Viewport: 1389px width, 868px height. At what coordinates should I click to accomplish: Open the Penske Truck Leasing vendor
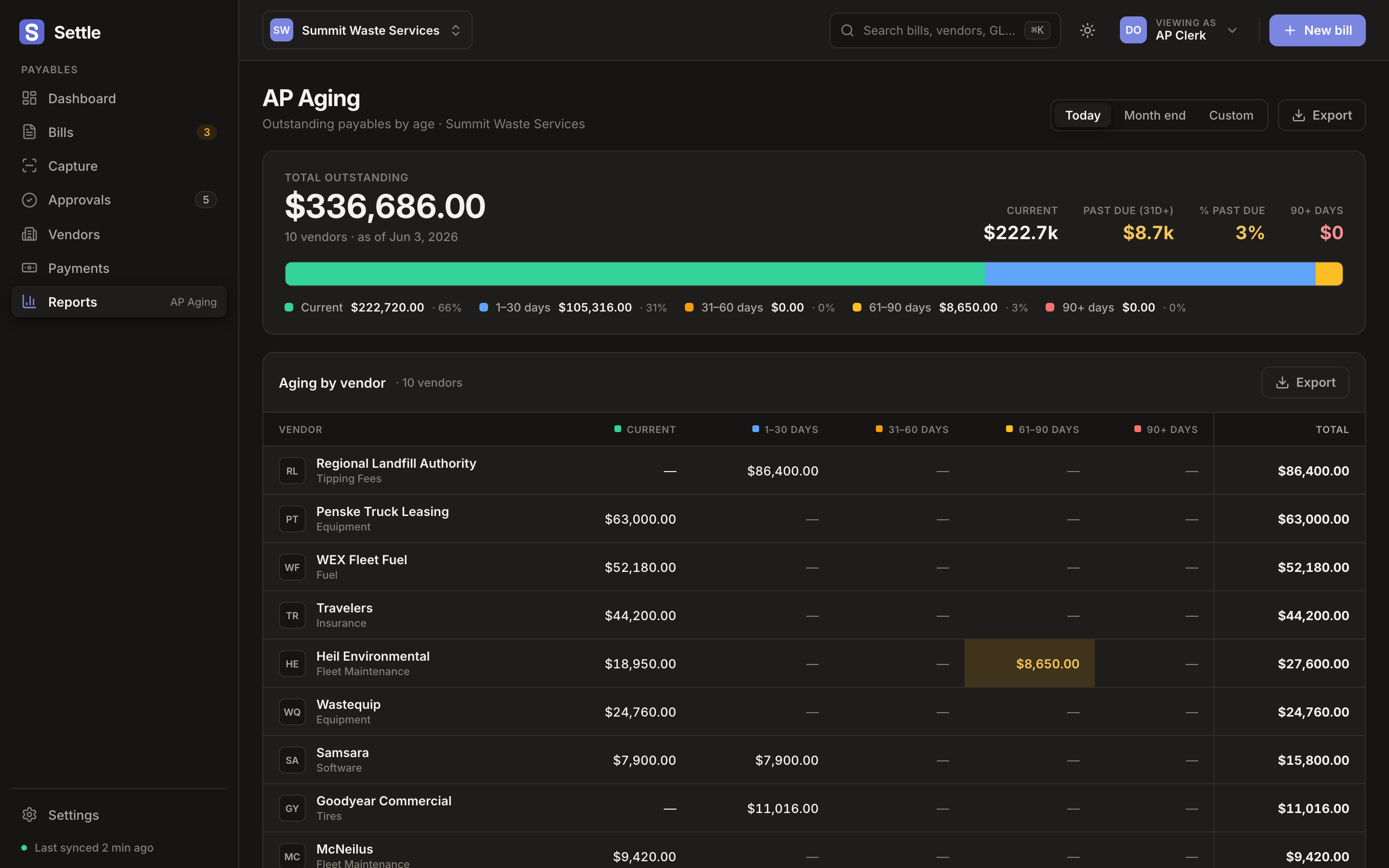click(382, 512)
